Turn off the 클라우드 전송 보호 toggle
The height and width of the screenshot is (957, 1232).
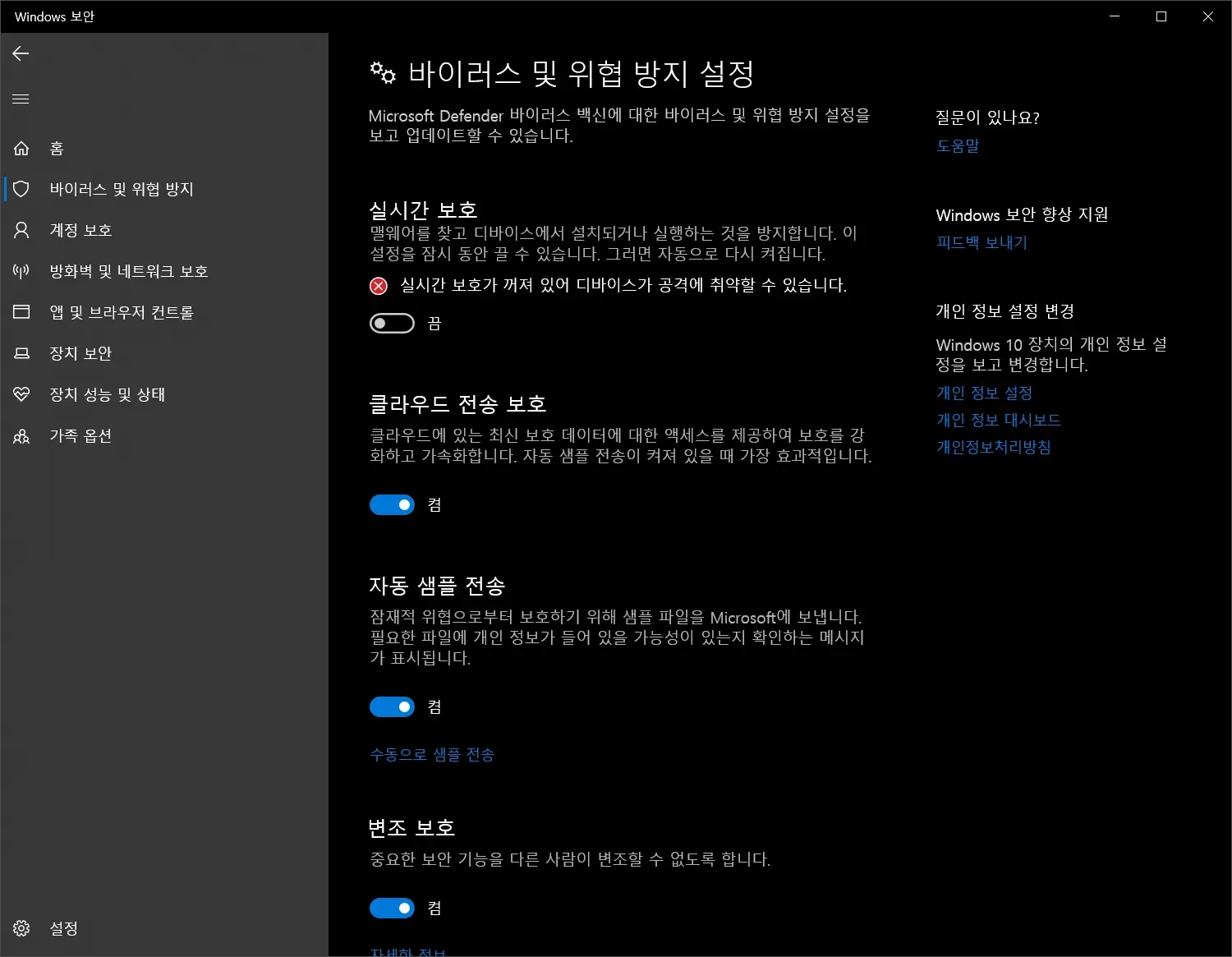click(392, 504)
